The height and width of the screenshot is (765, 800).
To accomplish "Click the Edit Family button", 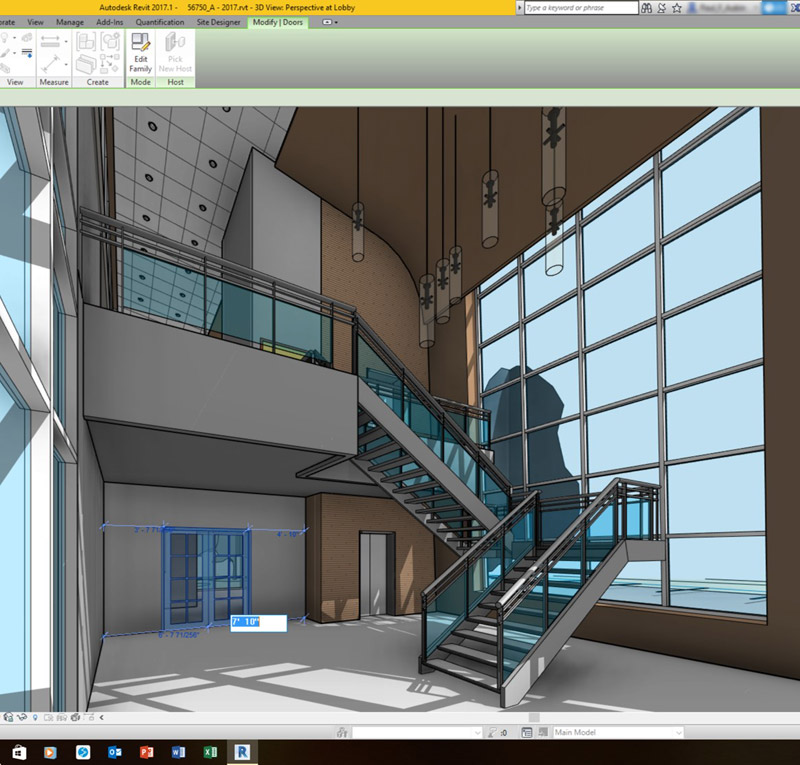I will [140, 54].
